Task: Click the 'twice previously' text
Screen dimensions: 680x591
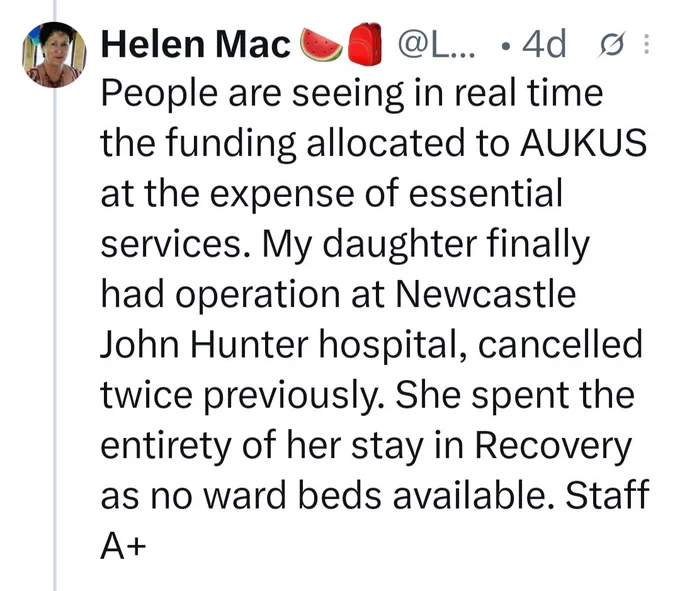Action: (x=242, y=395)
